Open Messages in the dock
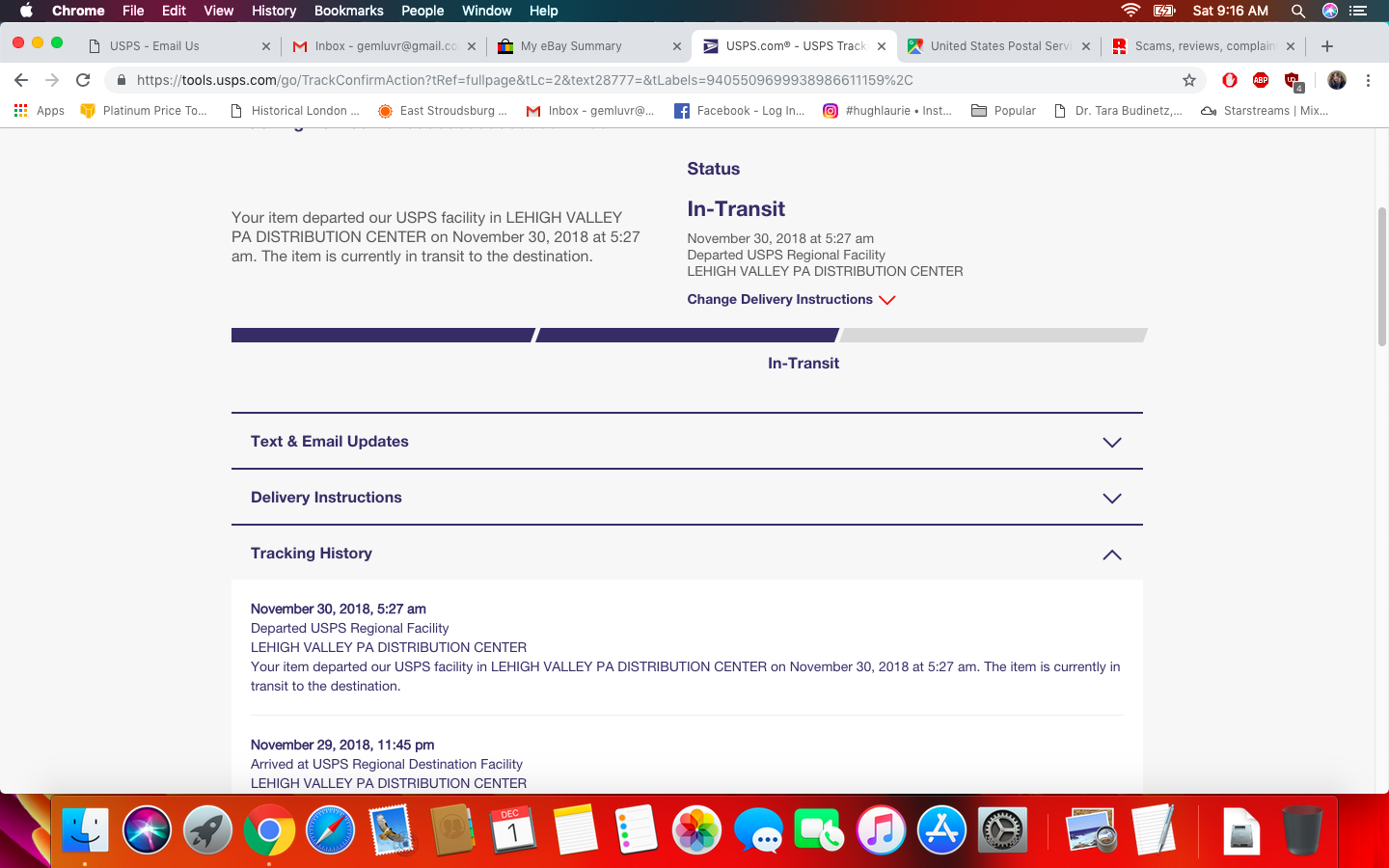The width and height of the screenshot is (1389, 868). click(x=758, y=829)
